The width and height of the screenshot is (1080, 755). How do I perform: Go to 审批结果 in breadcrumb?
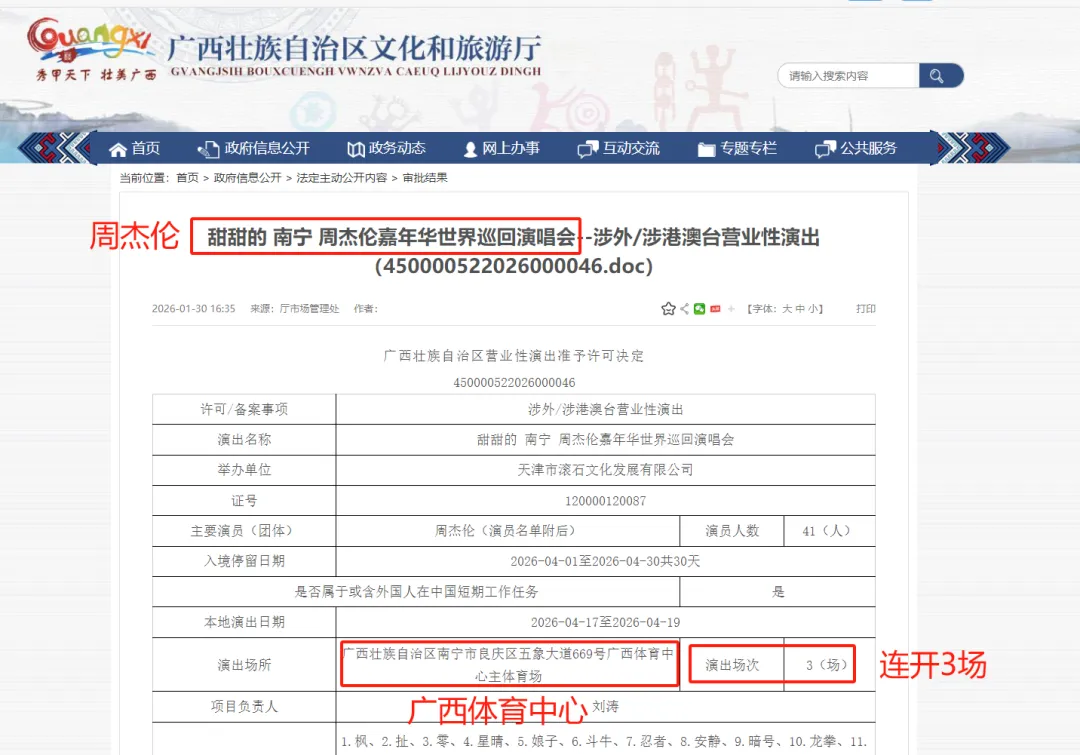[425, 178]
